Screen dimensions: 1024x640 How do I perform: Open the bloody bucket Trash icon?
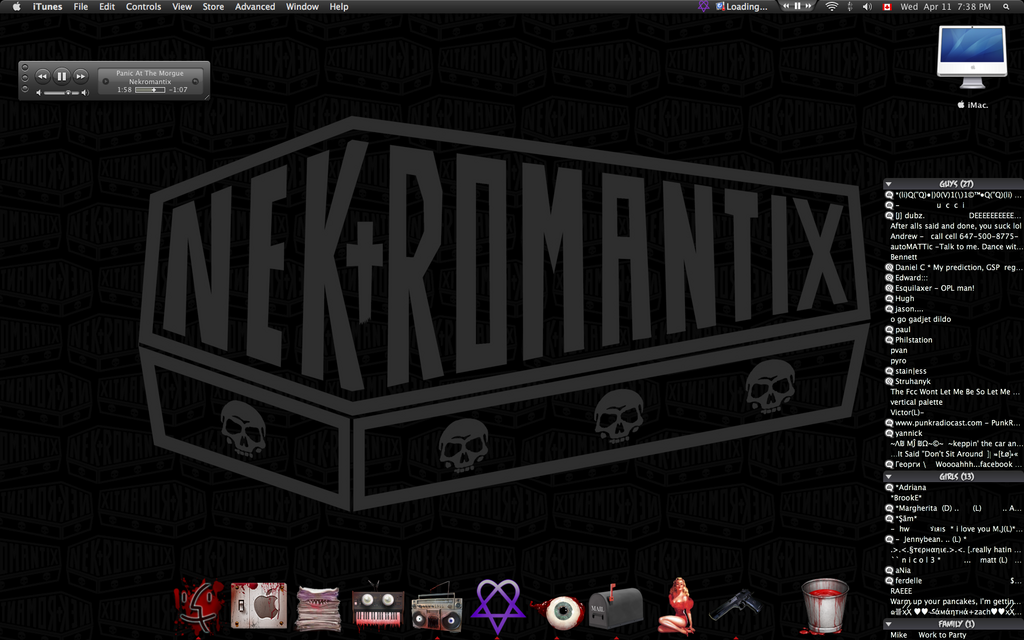825,606
